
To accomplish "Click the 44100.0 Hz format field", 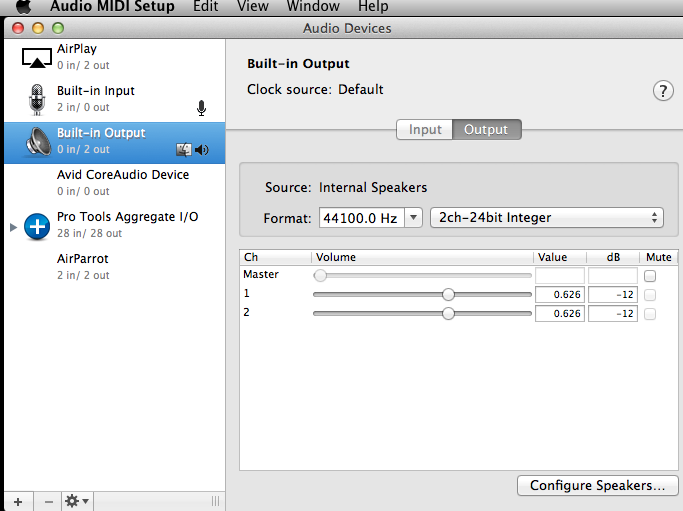I will tap(361, 217).
